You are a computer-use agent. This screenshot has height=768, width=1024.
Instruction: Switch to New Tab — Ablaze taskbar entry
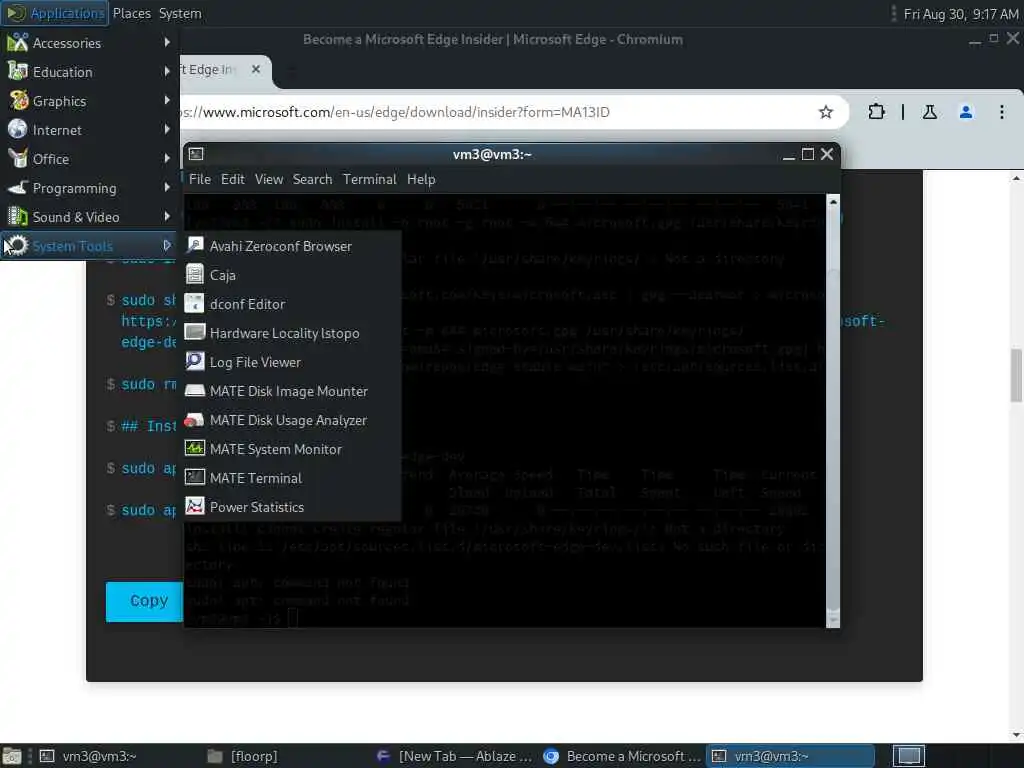(x=455, y=756)
